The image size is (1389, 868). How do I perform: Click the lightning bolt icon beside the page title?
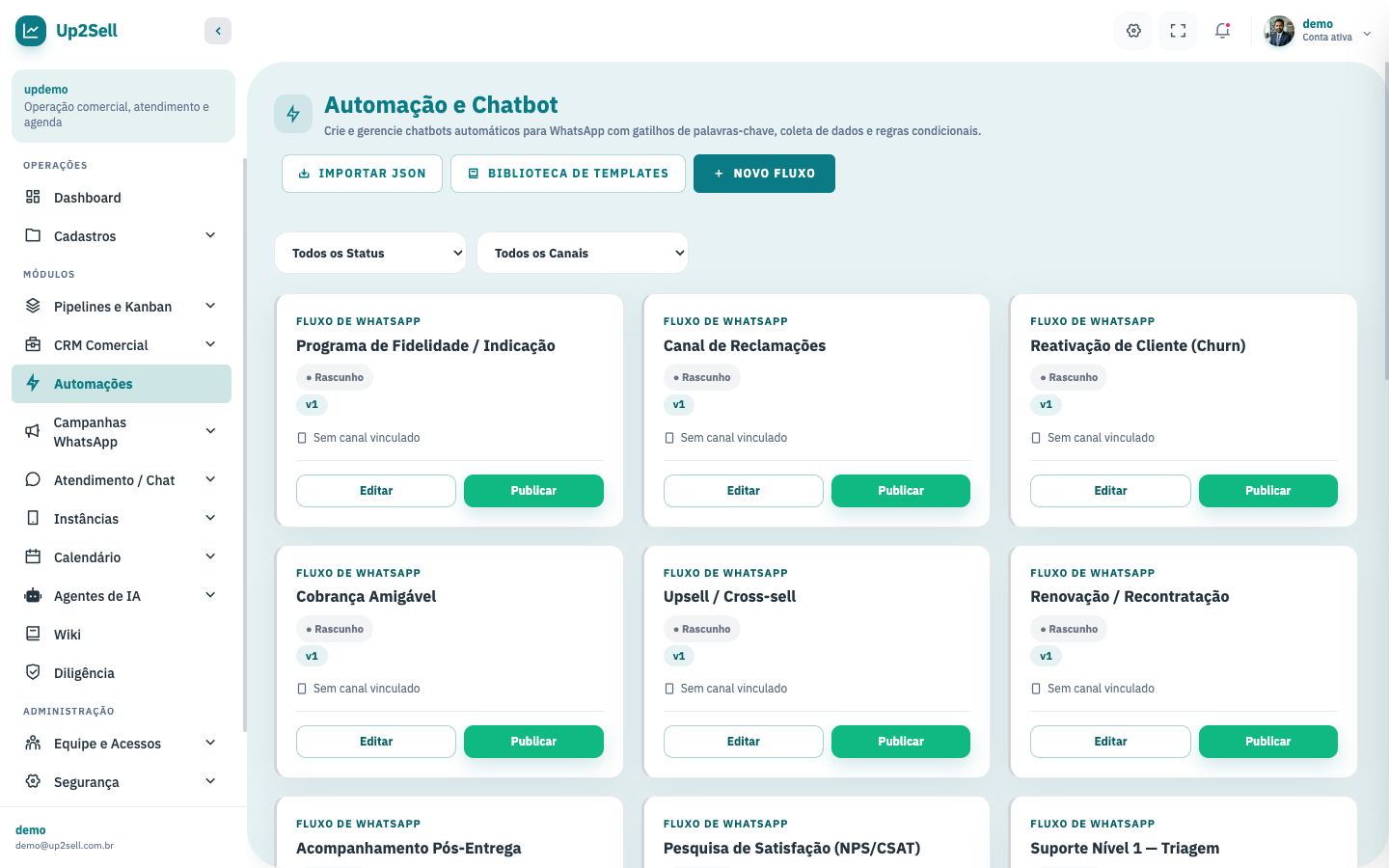(x=293, y=114)
